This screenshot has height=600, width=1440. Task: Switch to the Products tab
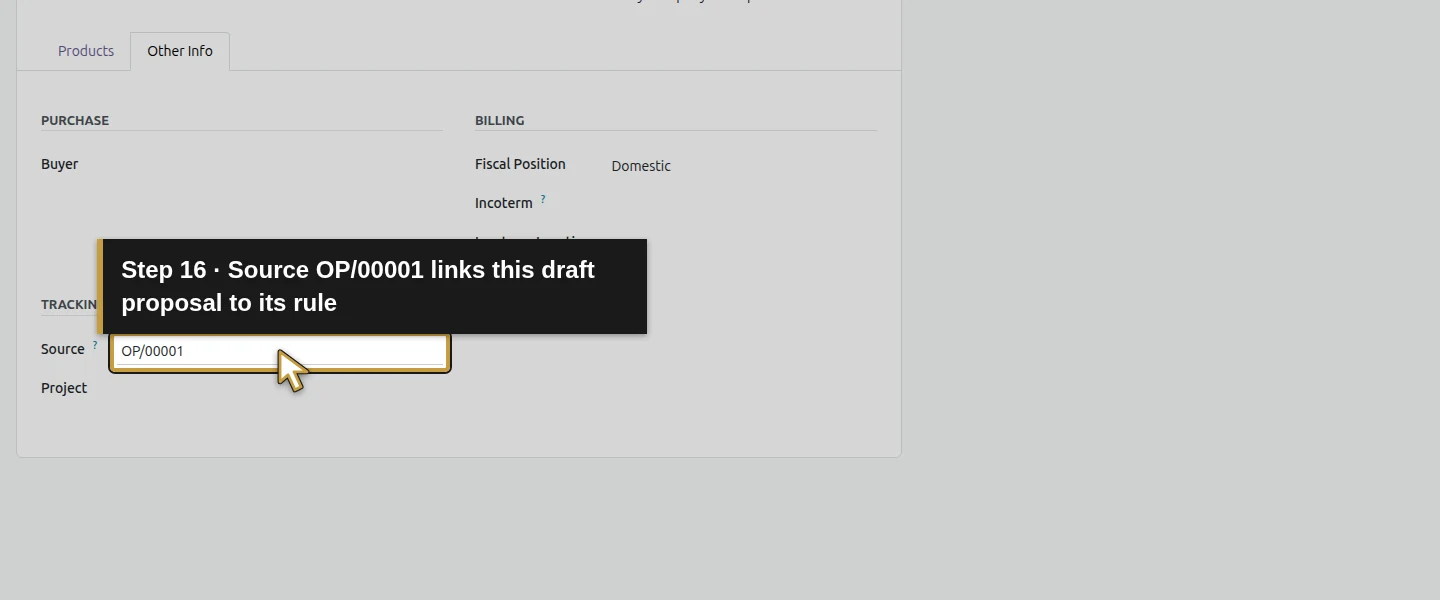pos(86,51)
